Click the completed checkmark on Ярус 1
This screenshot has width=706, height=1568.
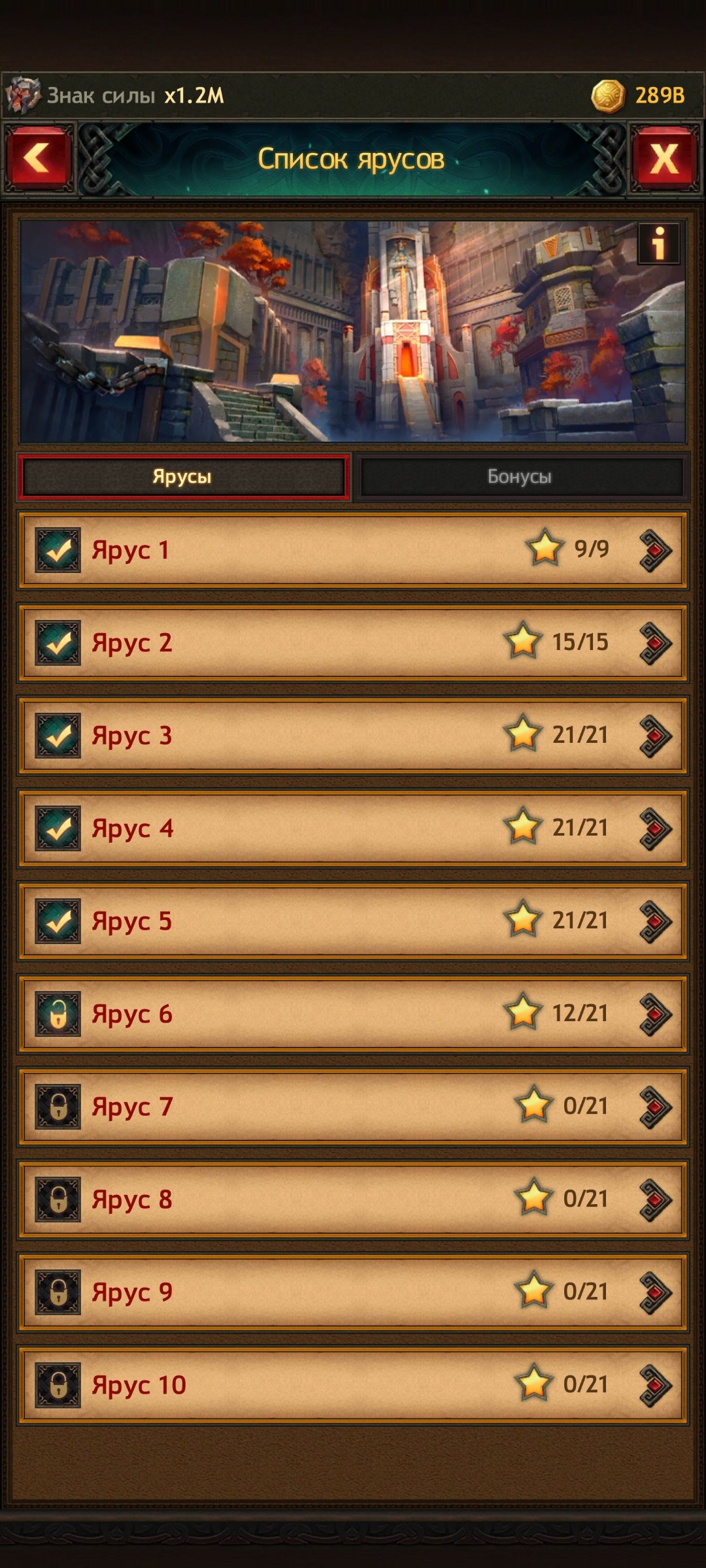(58, 550)
